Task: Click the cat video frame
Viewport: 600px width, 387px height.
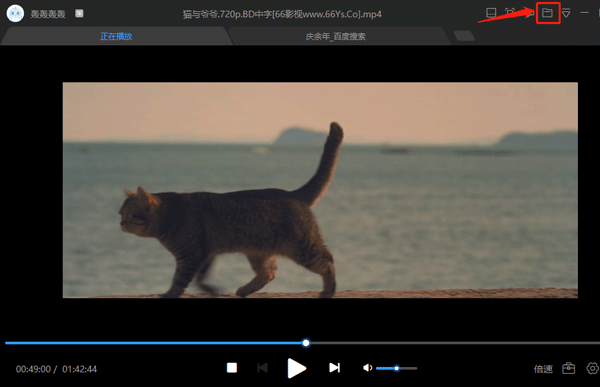Action: (320, 190)
